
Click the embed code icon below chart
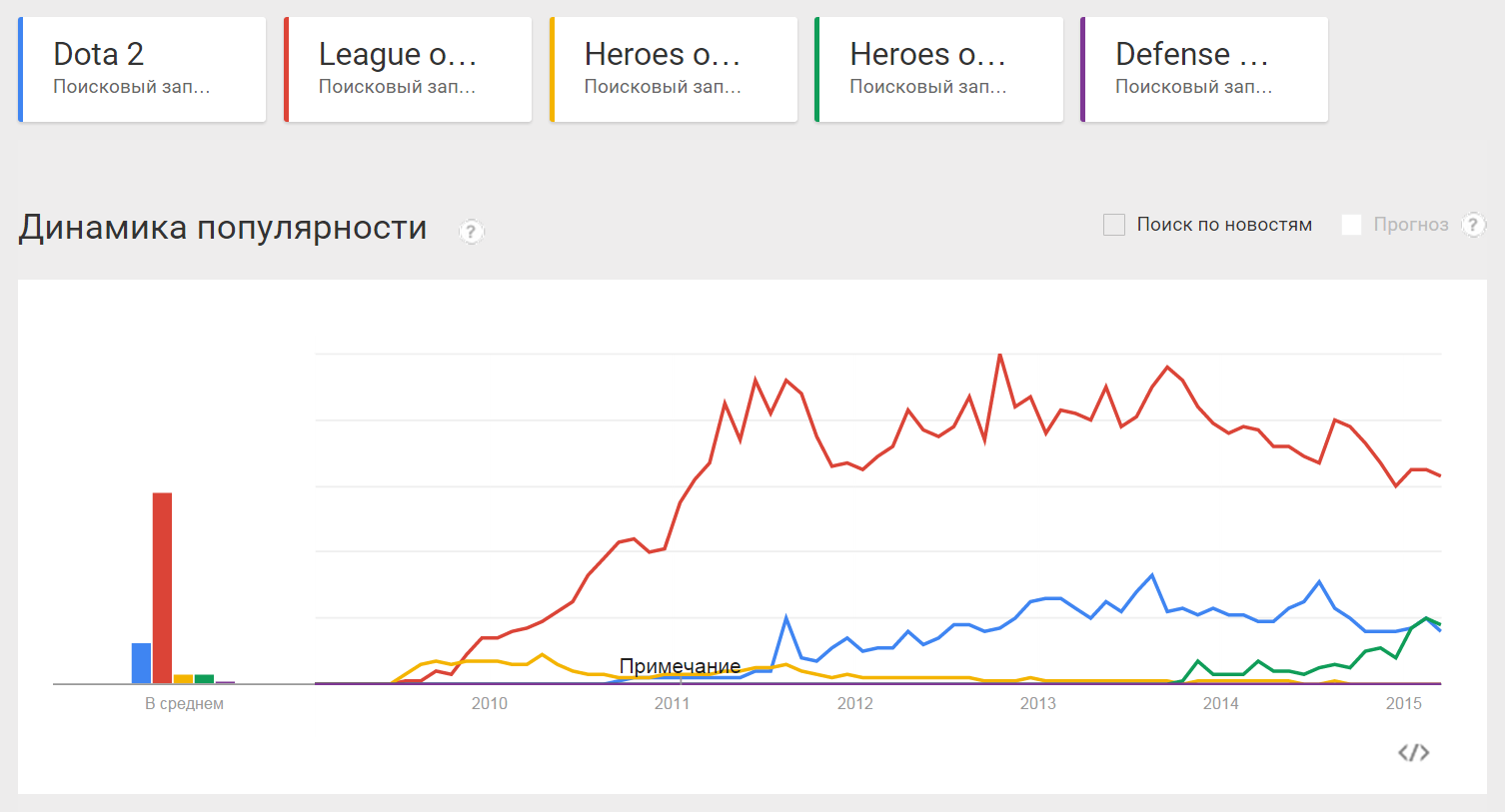coord(1413,752)
